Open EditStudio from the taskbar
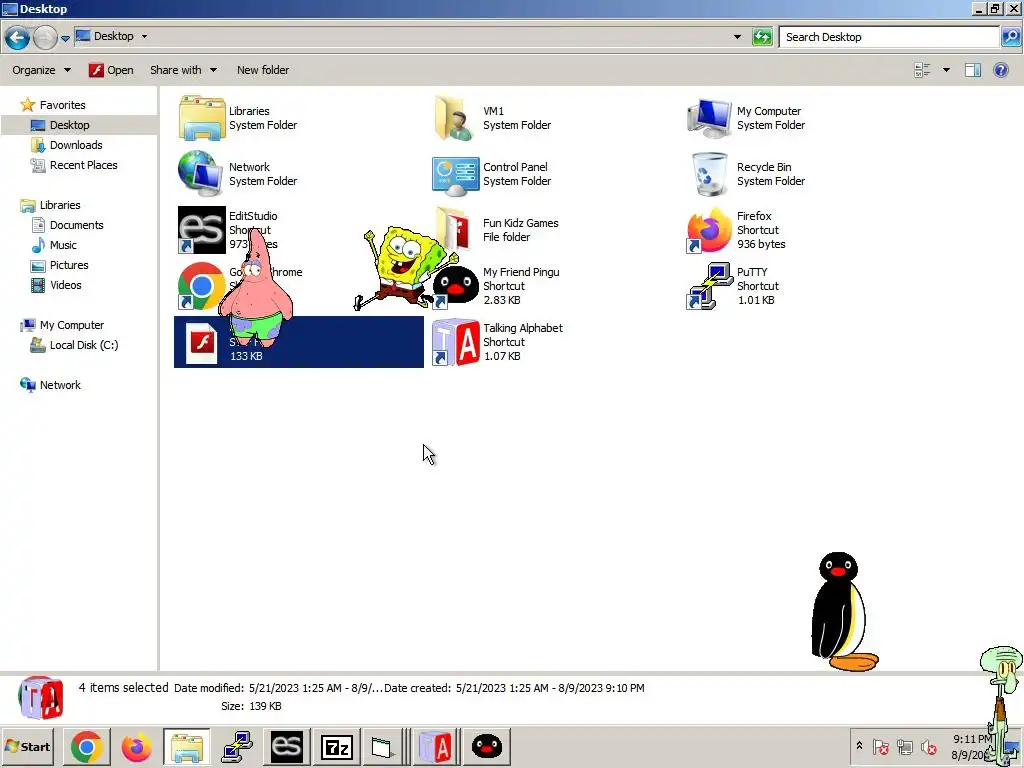This screenshot has width=1024, height=768. click(x=287, y=747)
